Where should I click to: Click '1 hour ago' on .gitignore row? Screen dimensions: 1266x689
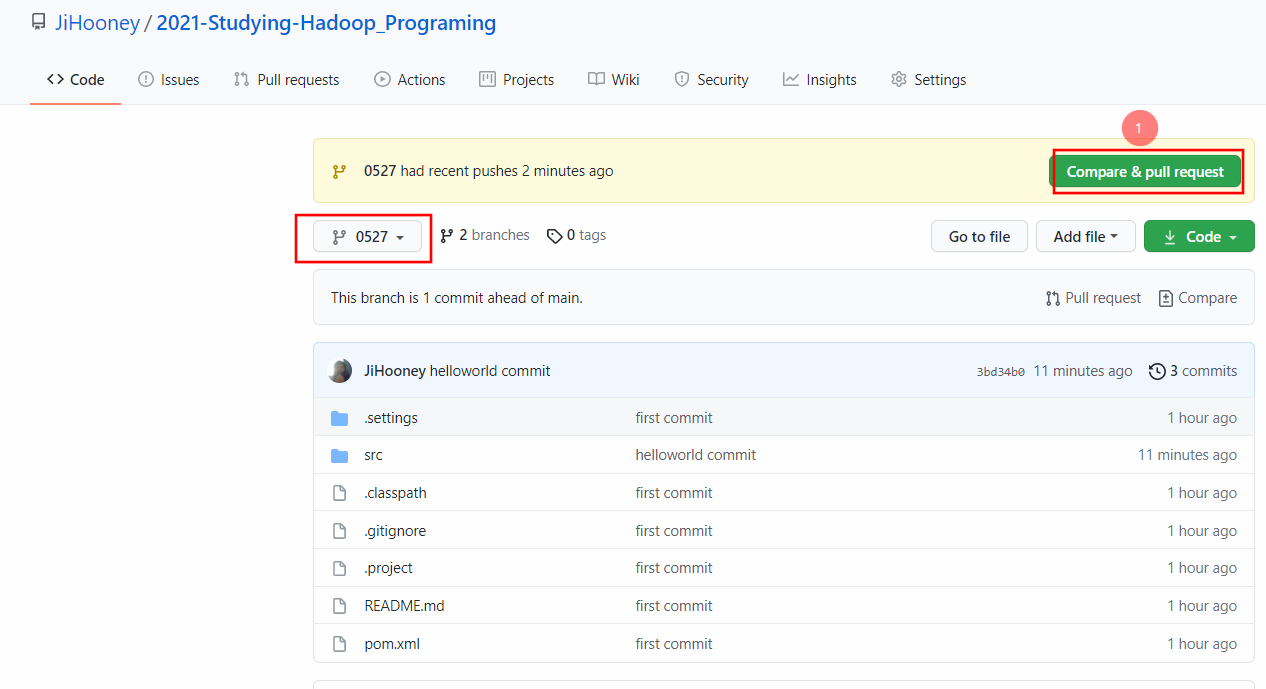(1202, 531)
